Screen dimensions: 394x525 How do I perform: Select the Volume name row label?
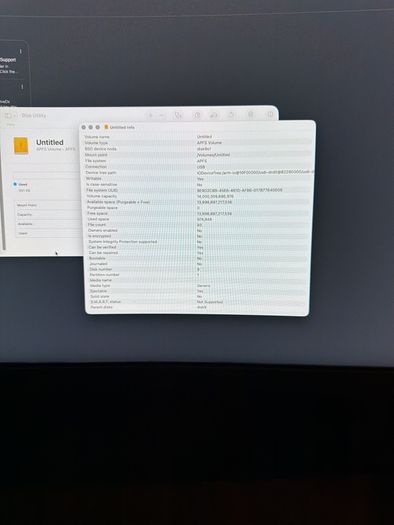97,137
